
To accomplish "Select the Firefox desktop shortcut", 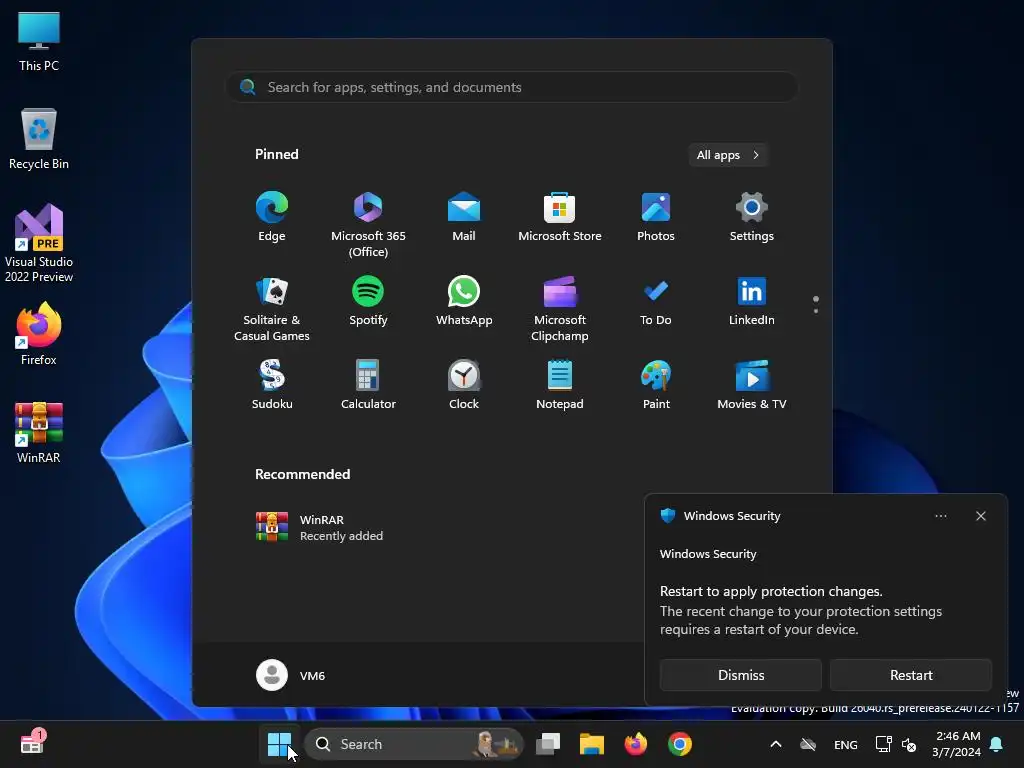I will pos(39,333).
